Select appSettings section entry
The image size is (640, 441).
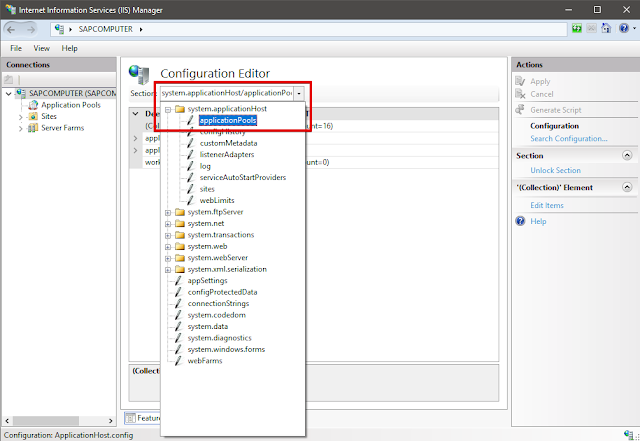pos(207,281)
